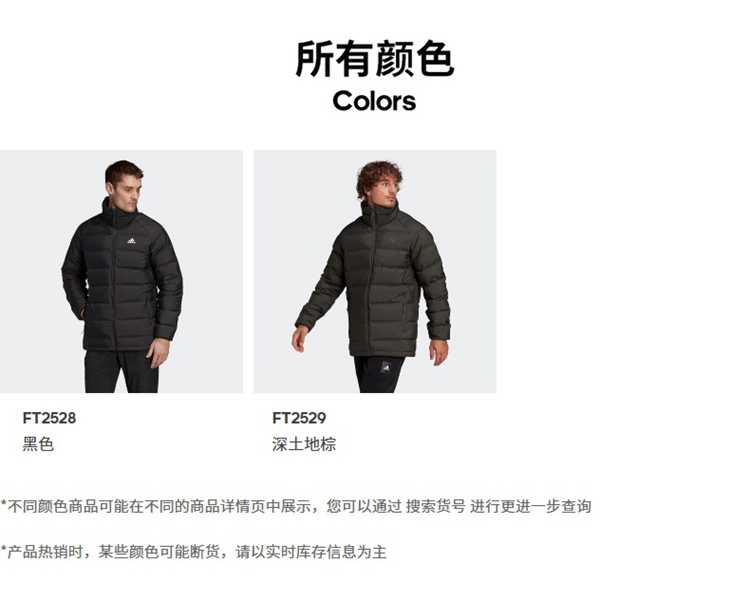
Task: Click the logo patch on brown-jacket model's pants
Action: tap(386, 368)
